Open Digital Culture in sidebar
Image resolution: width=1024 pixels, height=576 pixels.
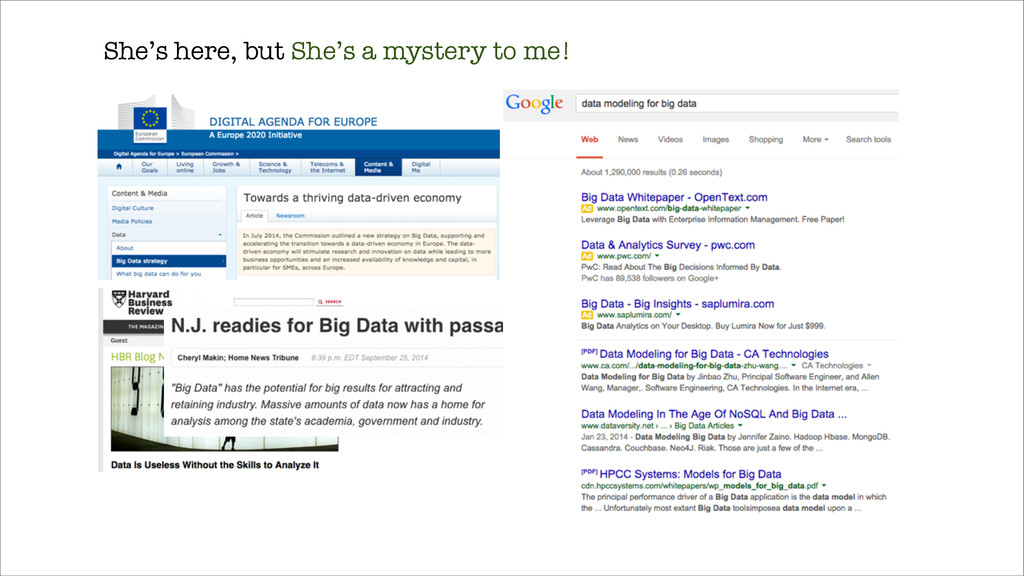point(133,208)
